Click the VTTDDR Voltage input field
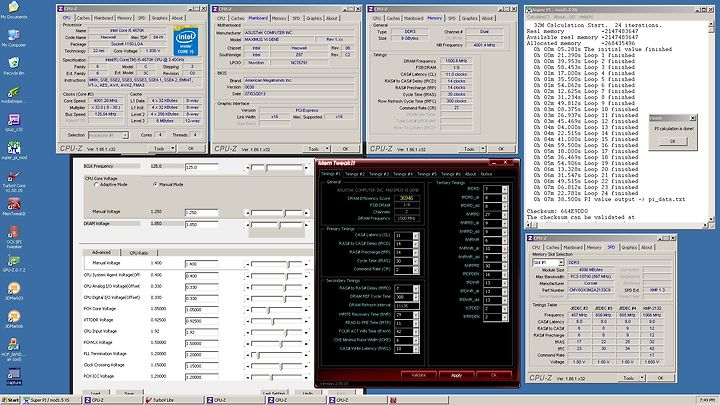The image size is (720, 405). [201, 321]
